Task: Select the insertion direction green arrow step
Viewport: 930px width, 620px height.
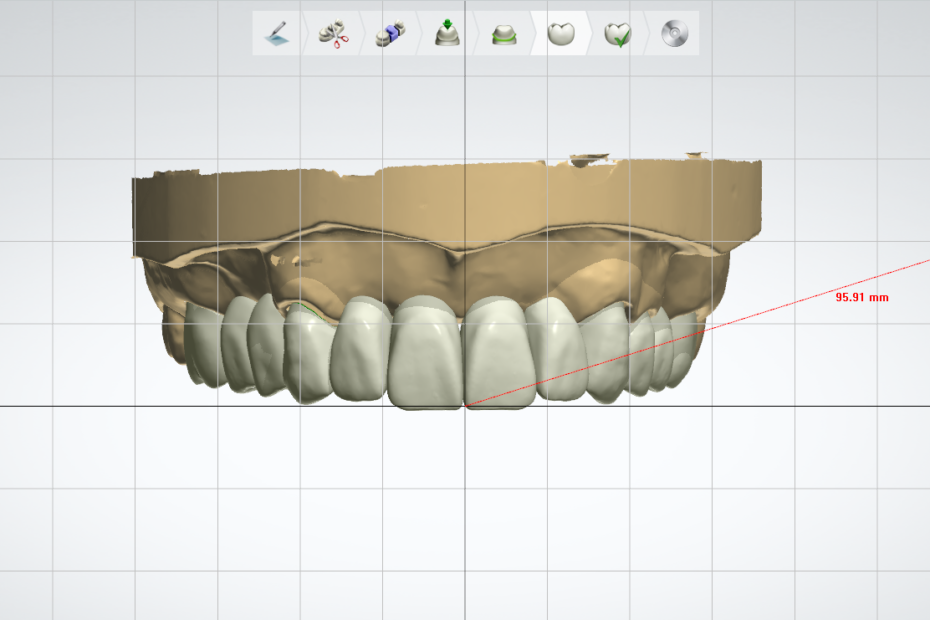Action: click(x=447, y=33)
